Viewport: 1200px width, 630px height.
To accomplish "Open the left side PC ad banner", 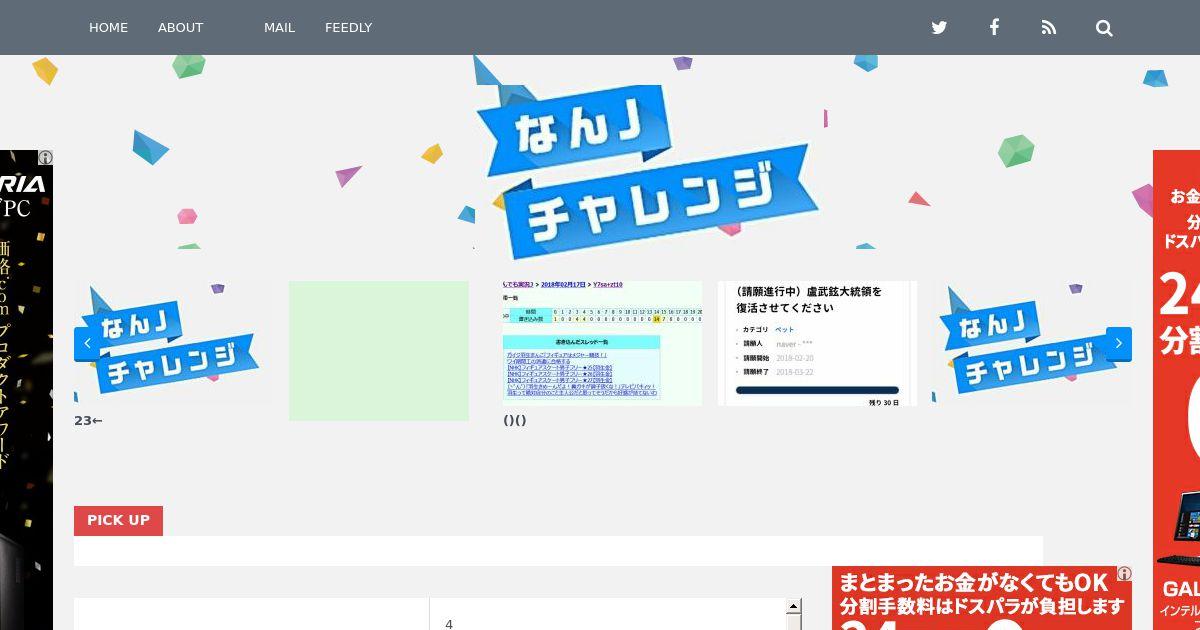I will [26, 390].
